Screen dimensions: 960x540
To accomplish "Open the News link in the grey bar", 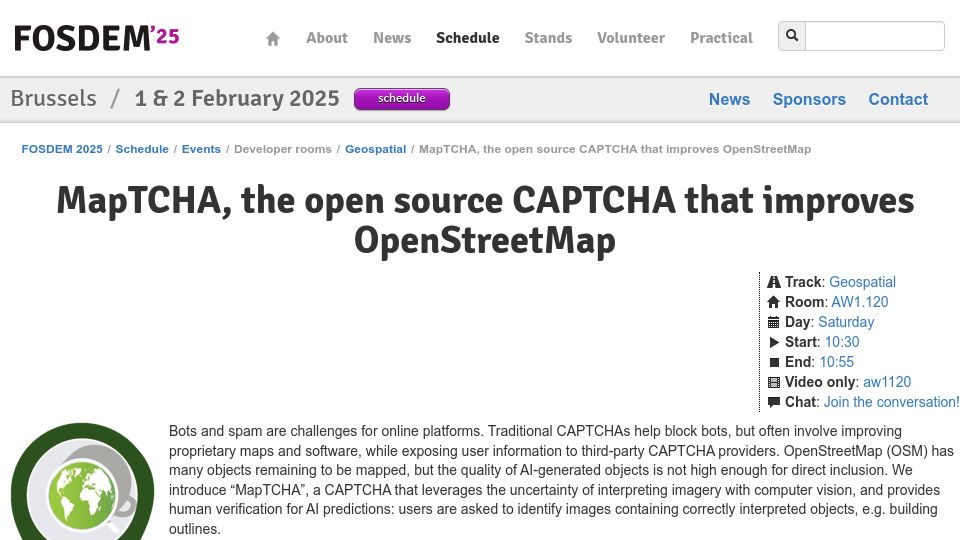I will [729, 99].
